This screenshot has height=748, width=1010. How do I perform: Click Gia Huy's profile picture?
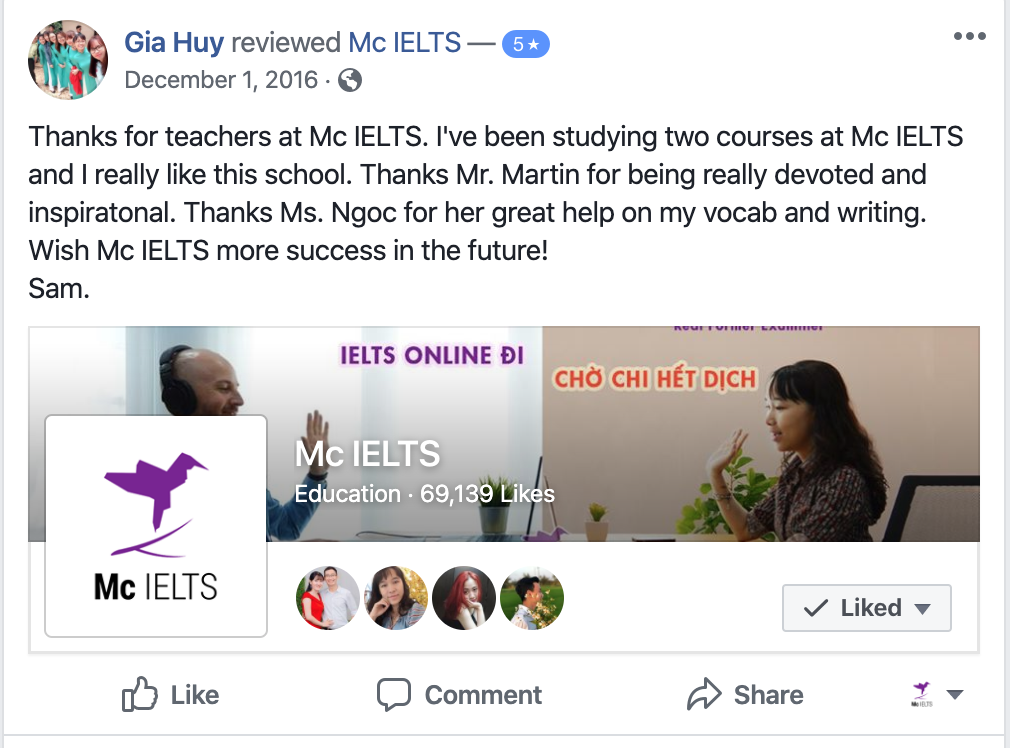68,59
